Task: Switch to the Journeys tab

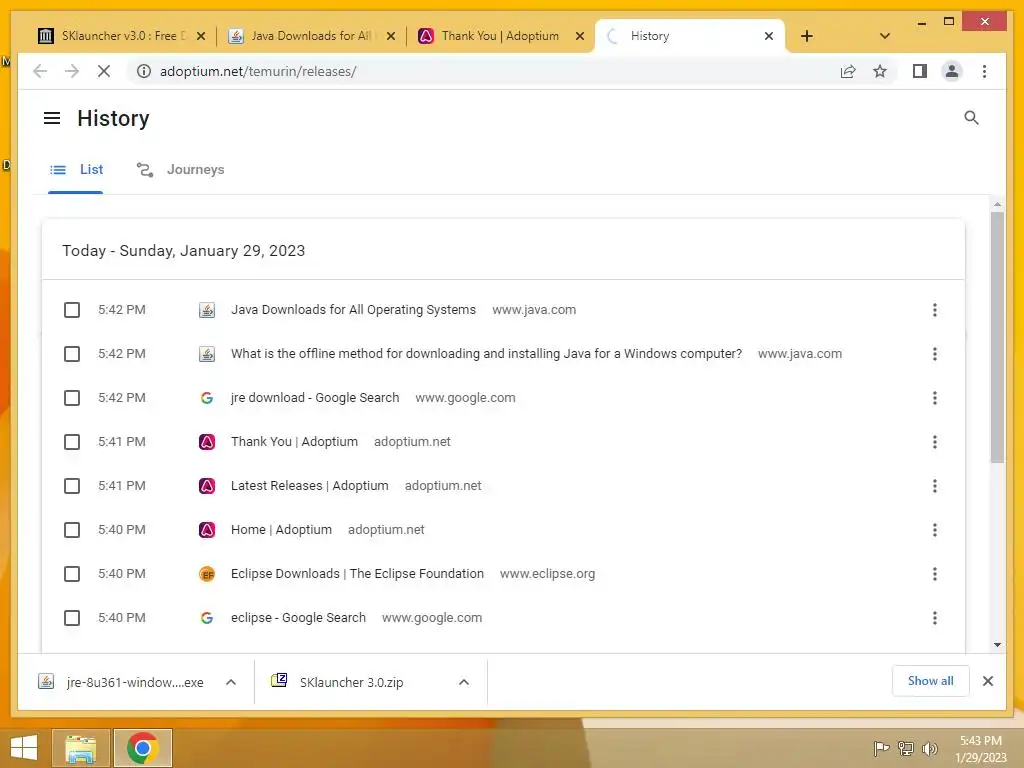Action: point(180,170)
